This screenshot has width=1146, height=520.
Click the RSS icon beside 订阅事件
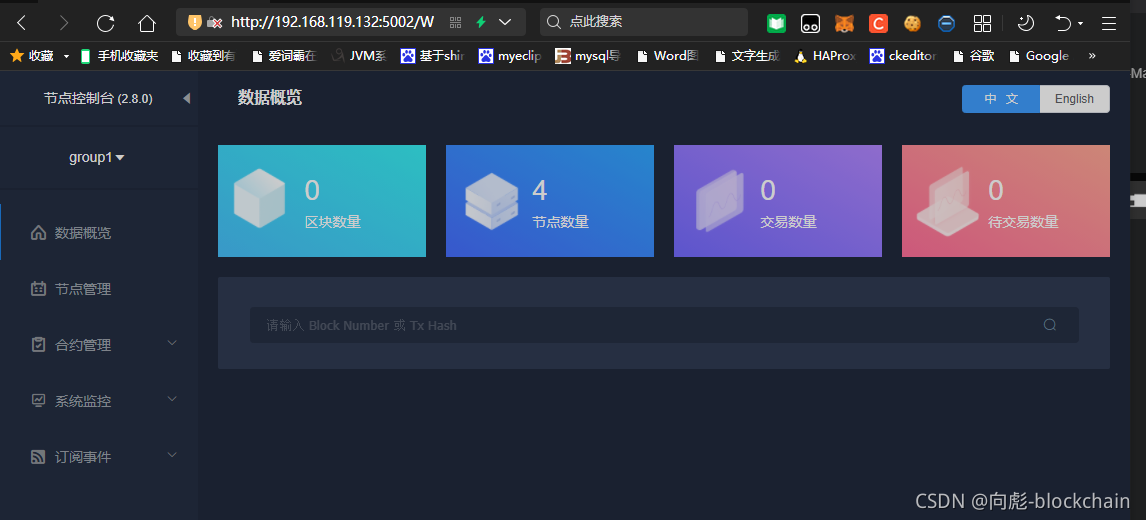pos(38,457)
